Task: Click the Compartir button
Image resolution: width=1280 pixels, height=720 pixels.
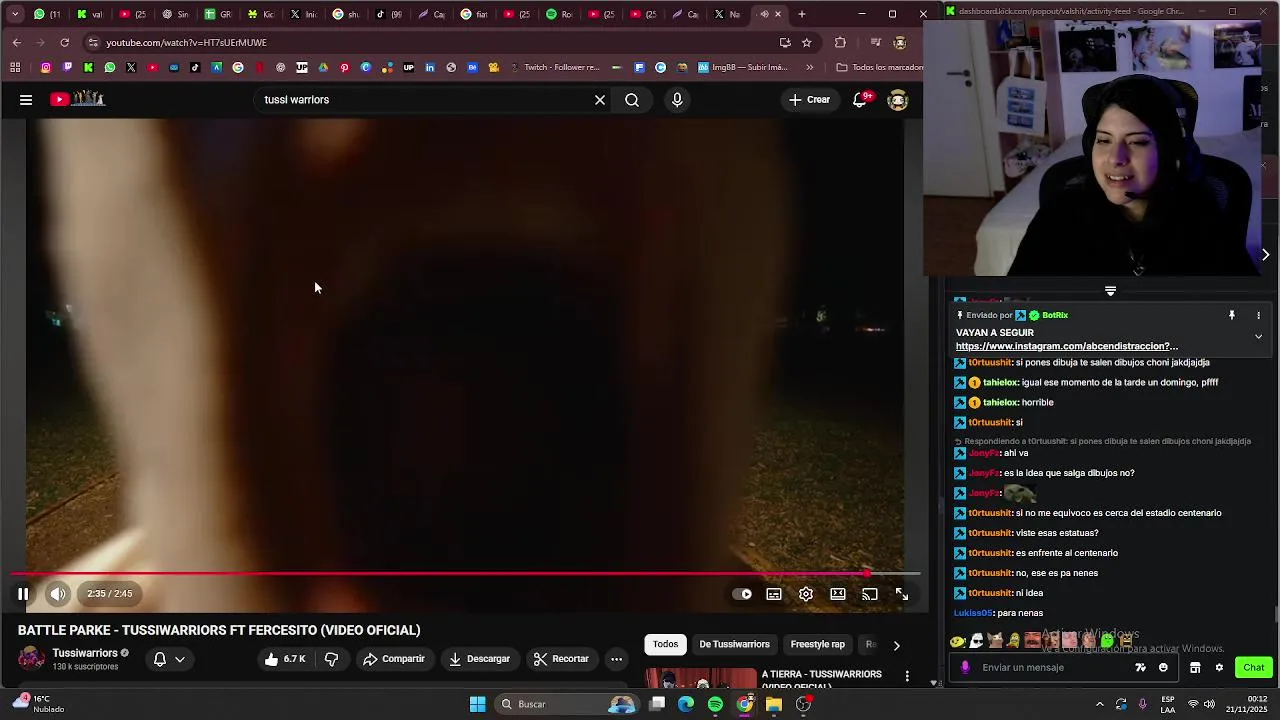Action: pyautogui.click(x=394, y=659)
